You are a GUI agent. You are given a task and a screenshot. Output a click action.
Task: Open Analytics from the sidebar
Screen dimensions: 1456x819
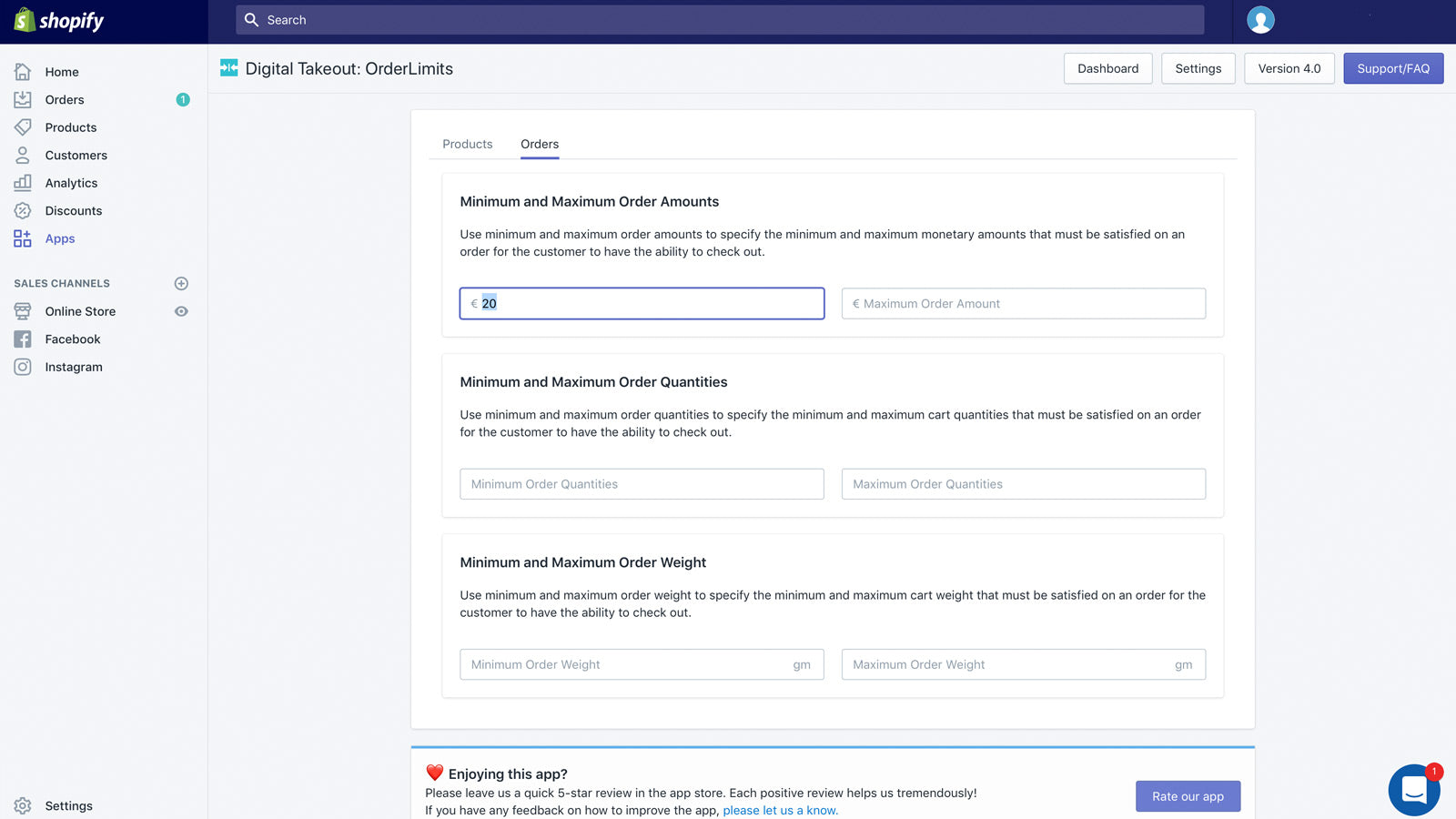[x=71, y=183]
